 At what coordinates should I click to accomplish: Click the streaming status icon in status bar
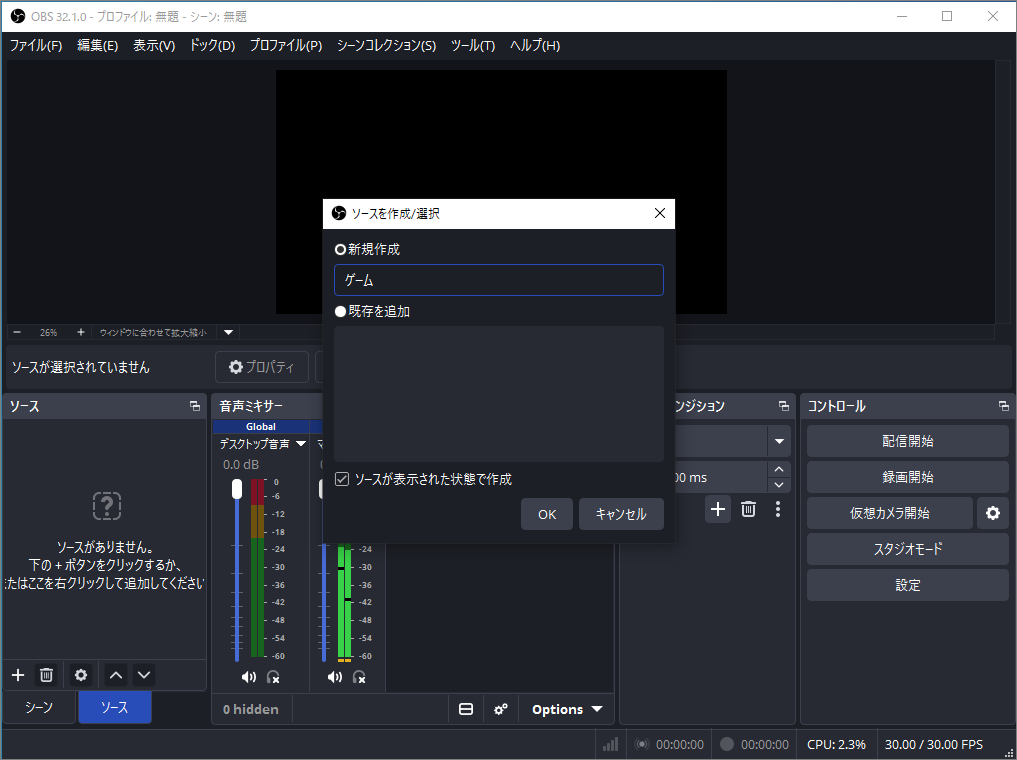(641, 744)
